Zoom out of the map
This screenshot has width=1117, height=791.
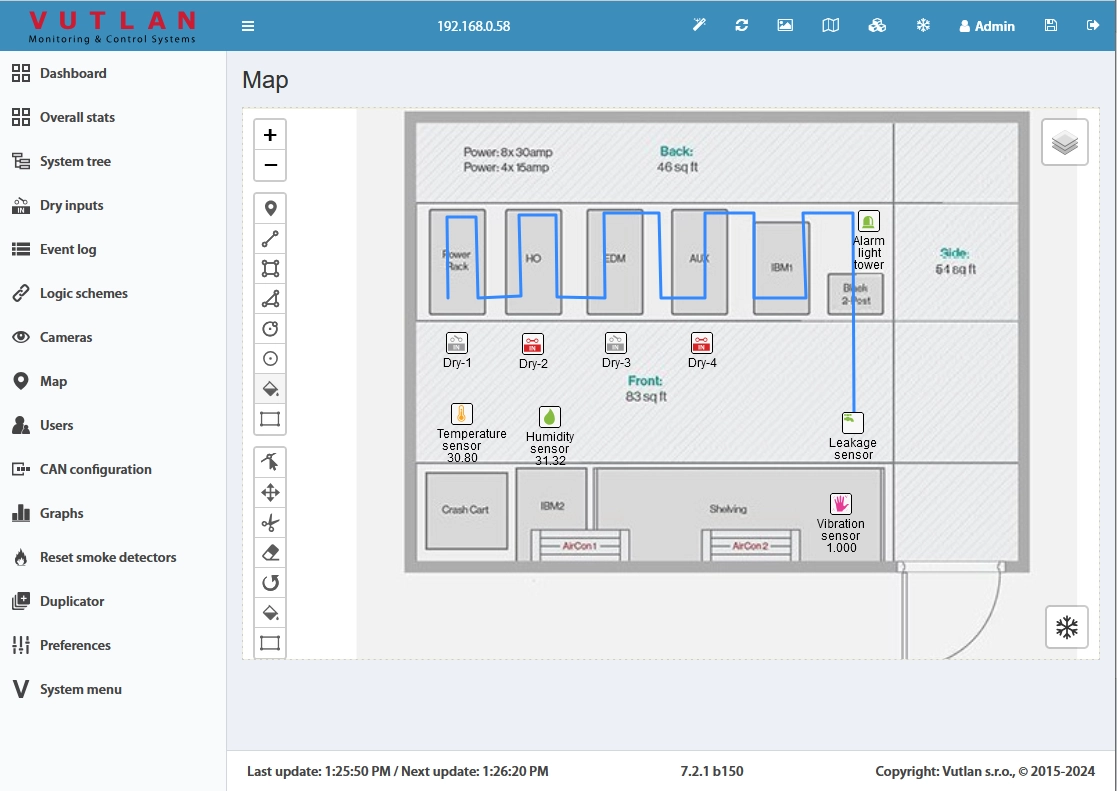270,165
